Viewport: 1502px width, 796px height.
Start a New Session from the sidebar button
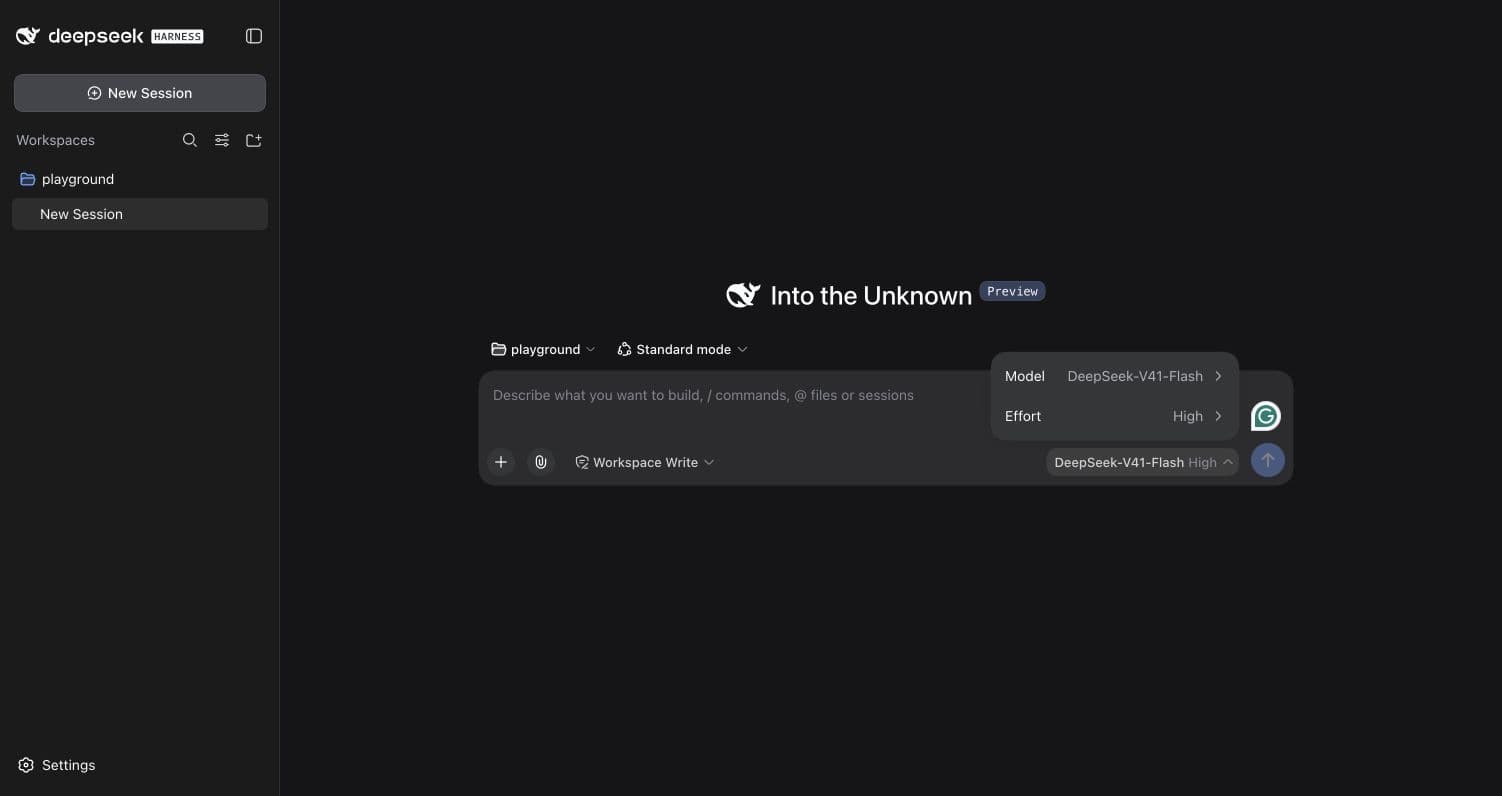(140, 93)
